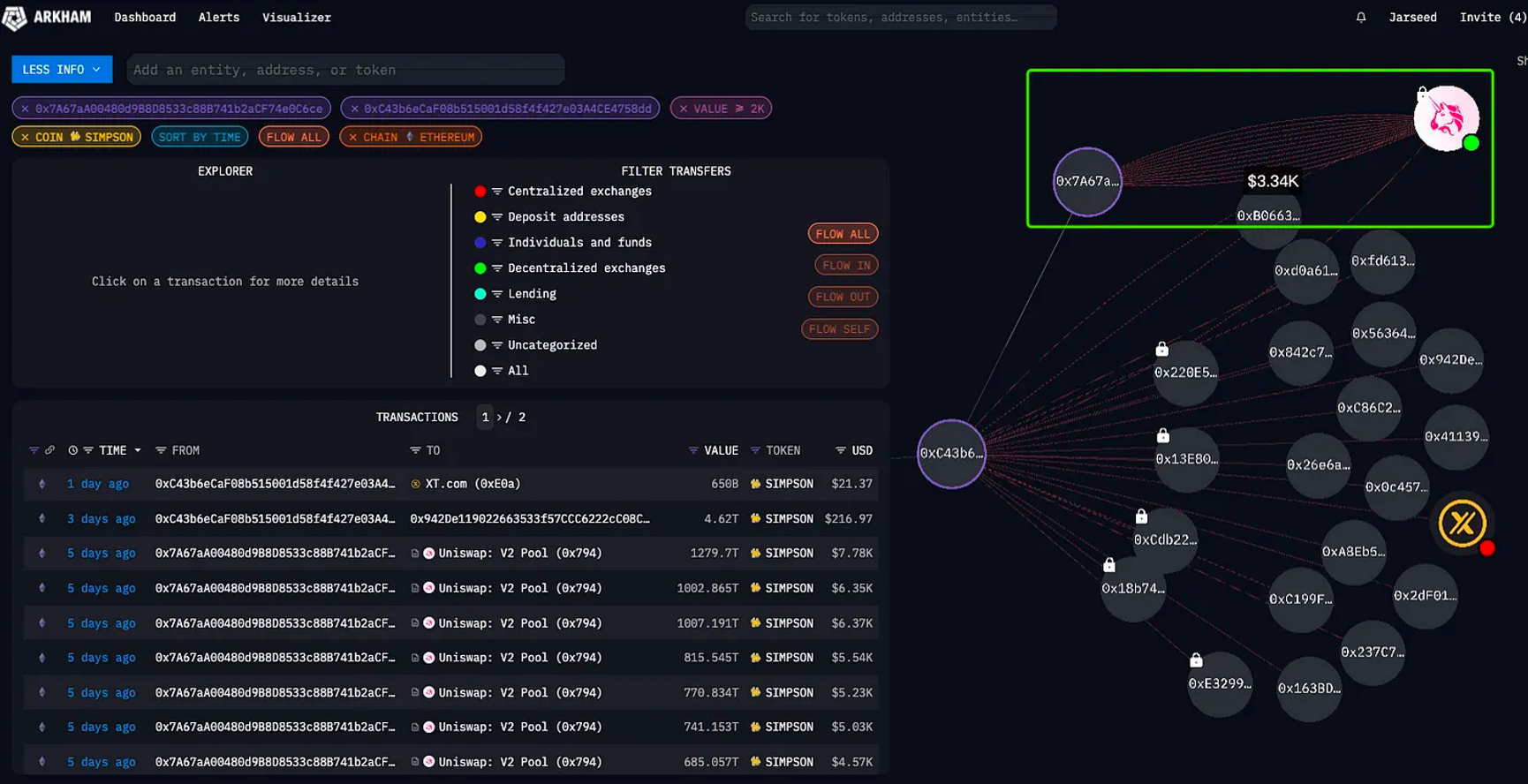
Task: Click the 0x41139 graph node
Action: (x=1456, y=437)
